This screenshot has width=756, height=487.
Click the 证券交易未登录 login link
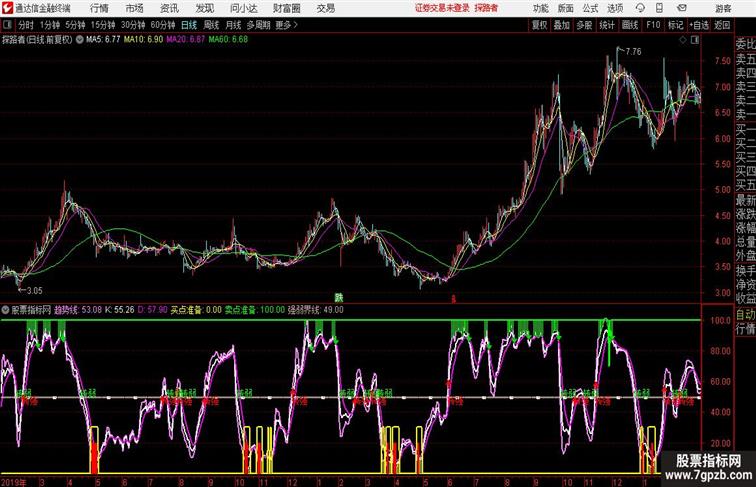[x=442, y=8]
